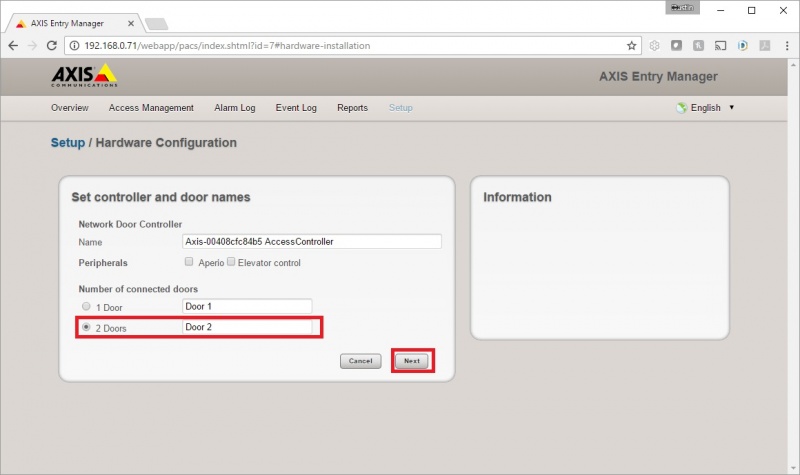Viewport: 800px width, 475px height.
Task: Open the Event Log page
Action: point(296,108)
